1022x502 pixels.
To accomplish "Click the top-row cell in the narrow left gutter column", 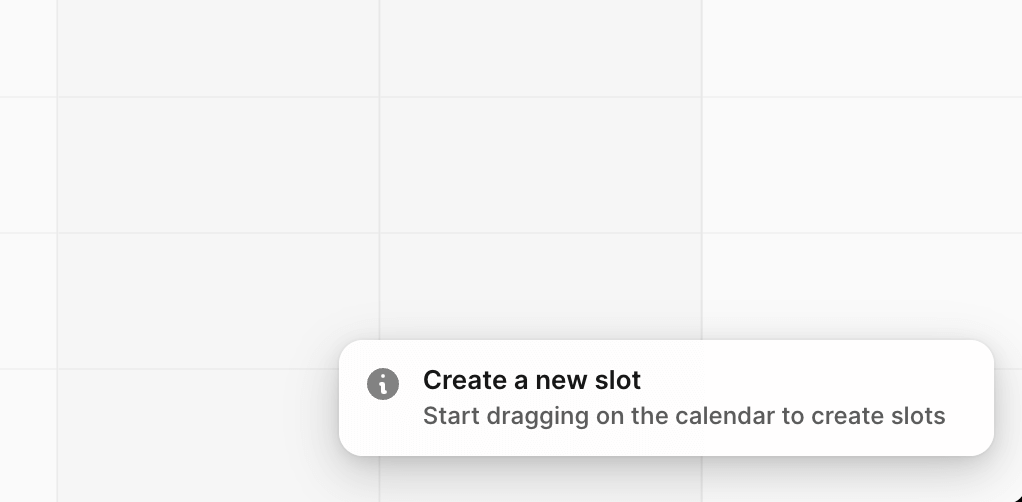I will pos(28,48).
